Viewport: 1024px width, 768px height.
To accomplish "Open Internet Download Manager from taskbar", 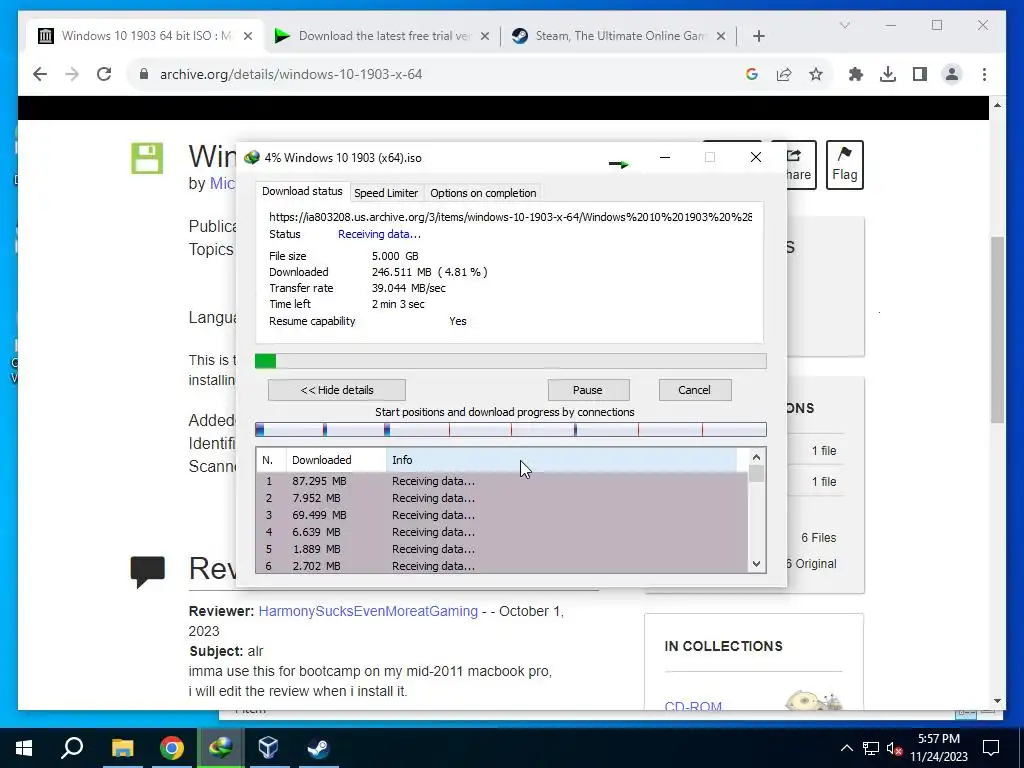I will (x=221, y=748).
